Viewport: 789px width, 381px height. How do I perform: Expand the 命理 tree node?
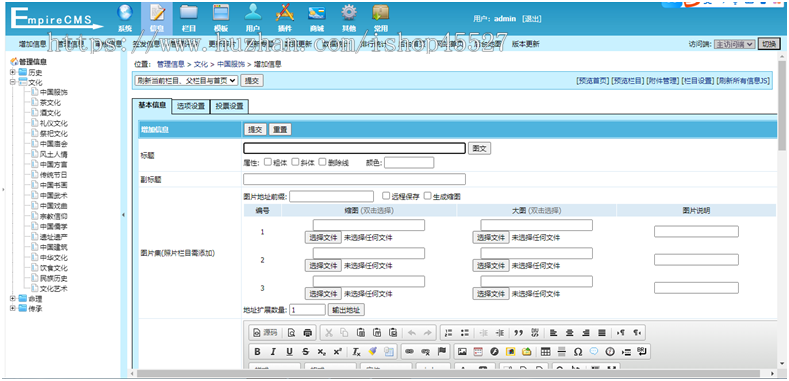(13, 298)
